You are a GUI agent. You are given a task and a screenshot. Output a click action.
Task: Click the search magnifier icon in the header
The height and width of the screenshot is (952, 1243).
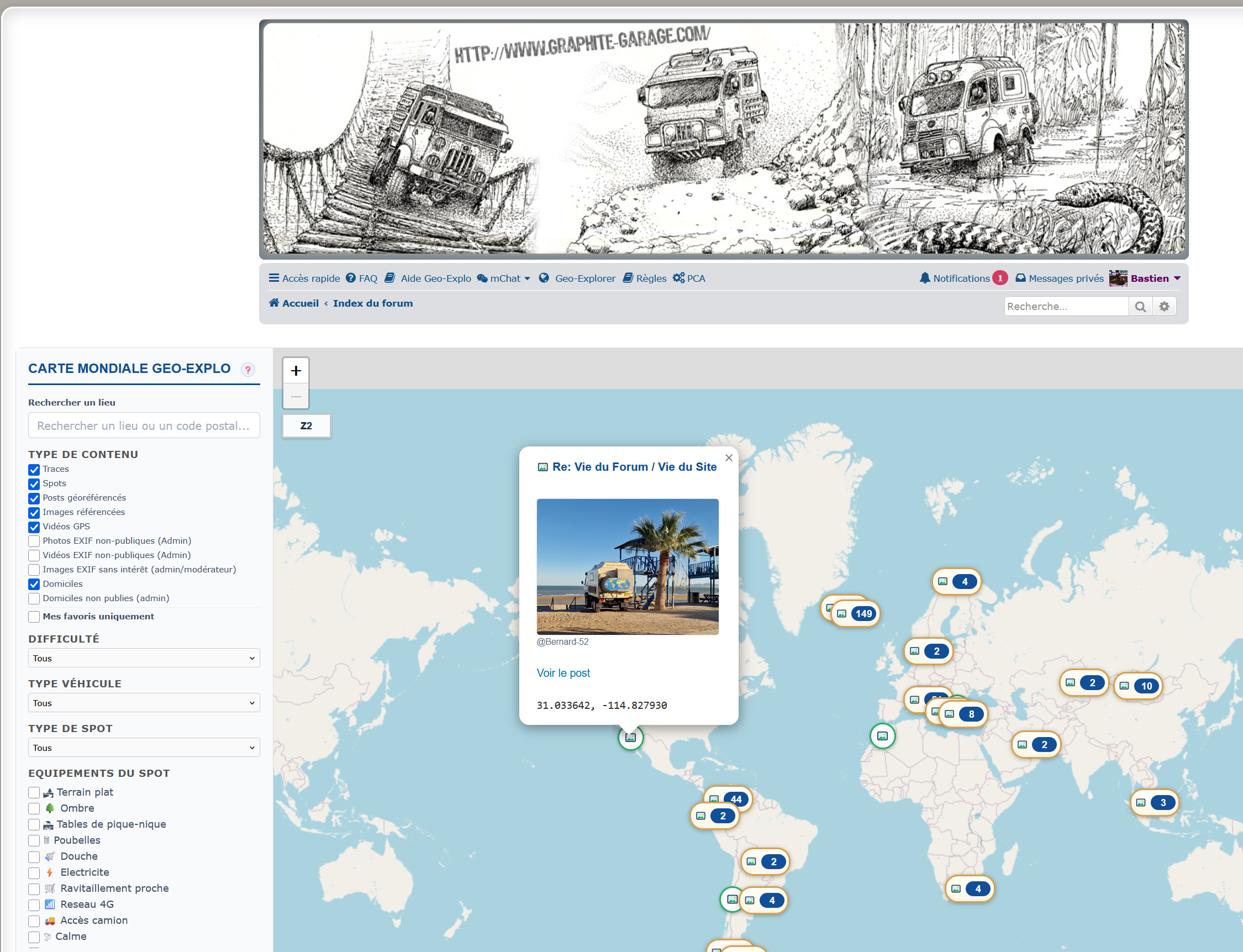click(1140, 307)
